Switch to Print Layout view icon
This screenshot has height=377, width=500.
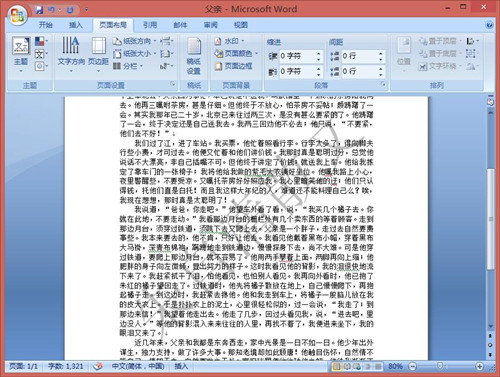tap(337, 367)
